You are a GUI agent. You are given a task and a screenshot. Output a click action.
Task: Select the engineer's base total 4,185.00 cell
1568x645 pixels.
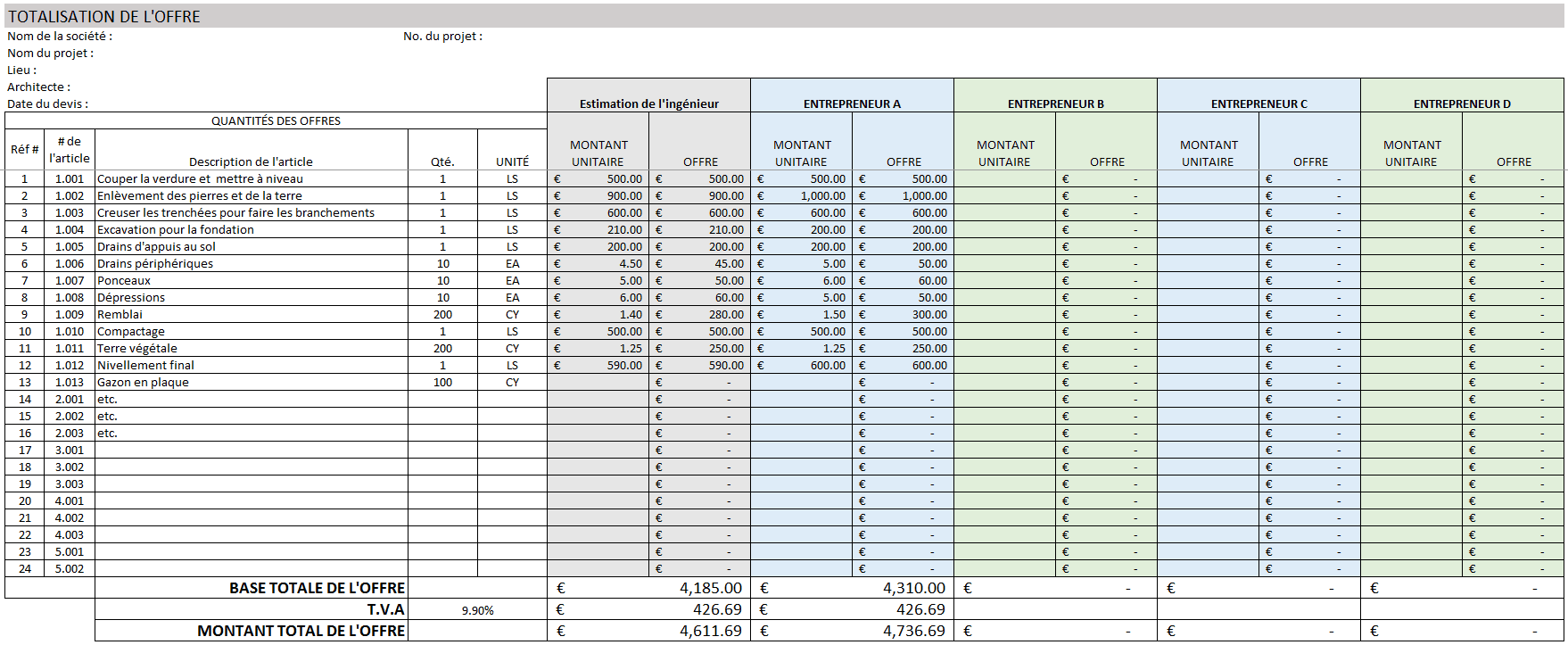pos(709,589)
